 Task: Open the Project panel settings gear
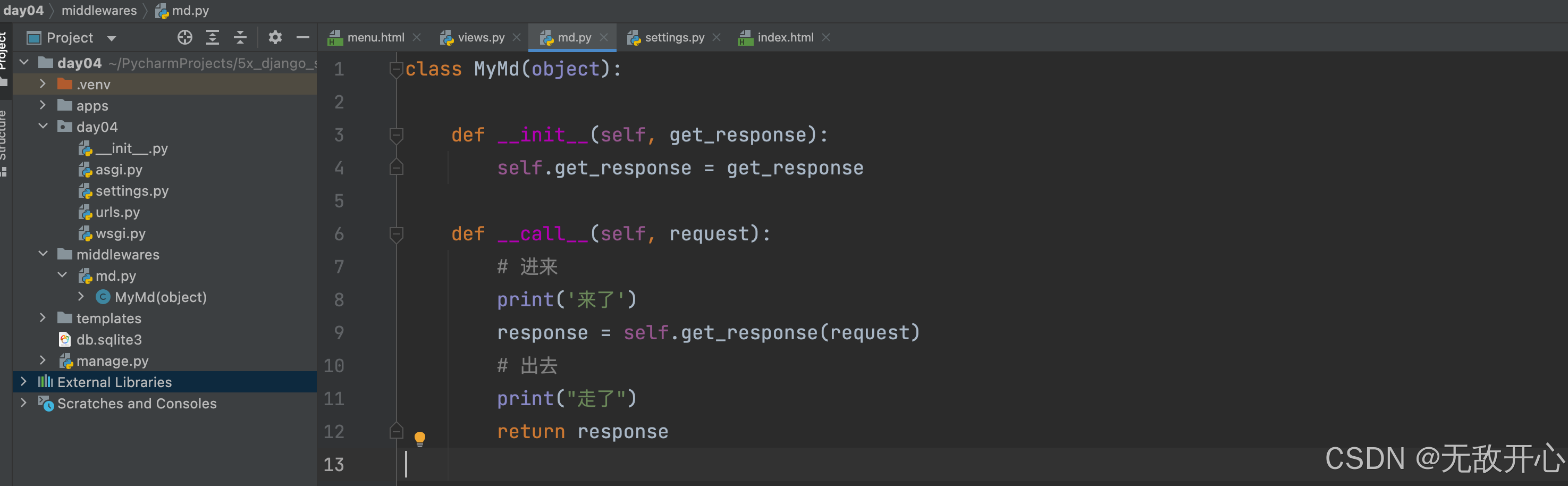click(275, 38)
